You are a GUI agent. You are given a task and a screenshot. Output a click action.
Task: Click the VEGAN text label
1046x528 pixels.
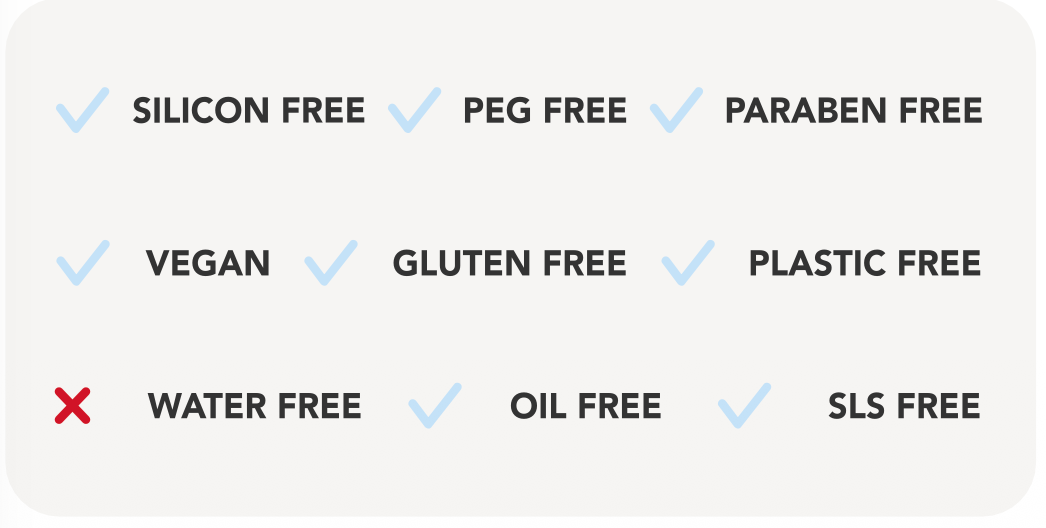coord(208,263)
